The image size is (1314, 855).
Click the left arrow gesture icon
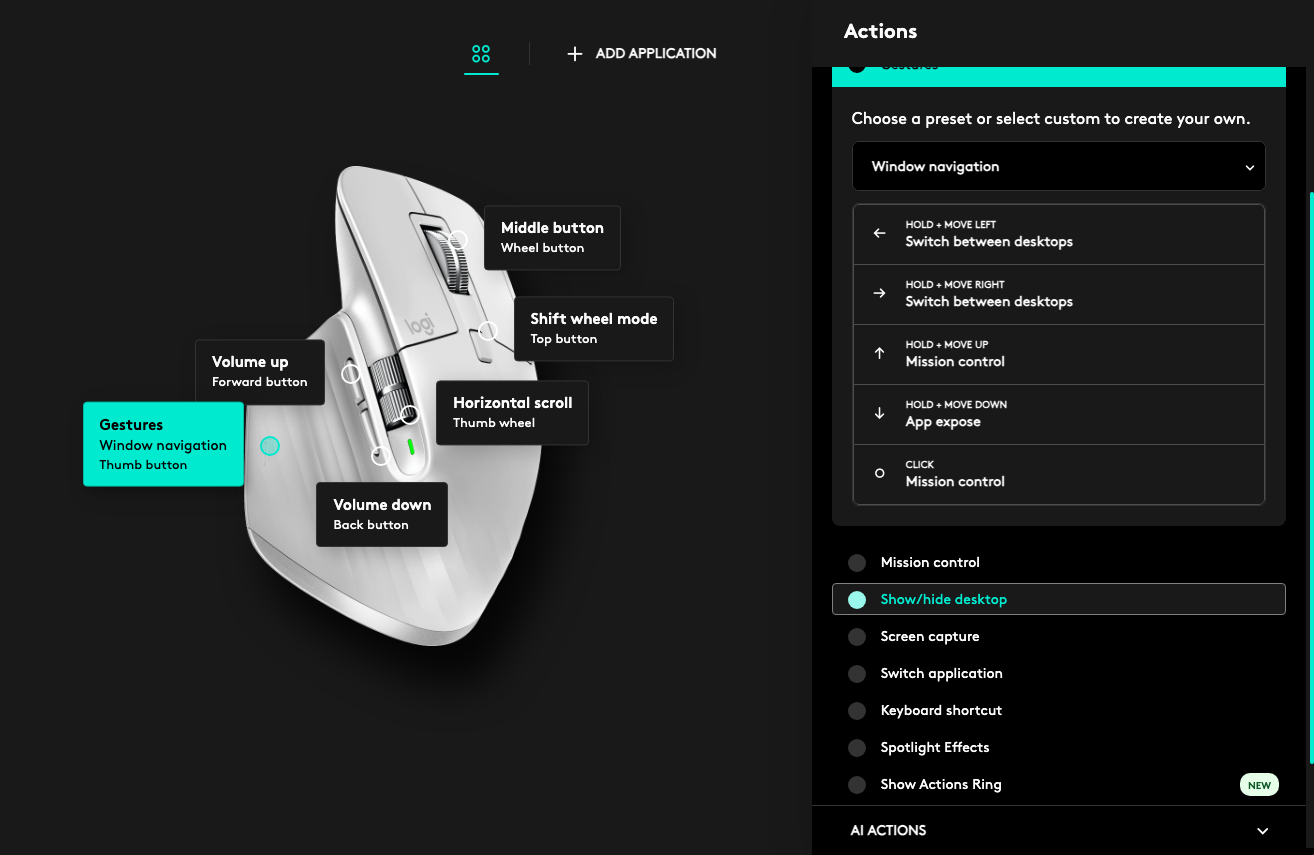pos(880,233)
